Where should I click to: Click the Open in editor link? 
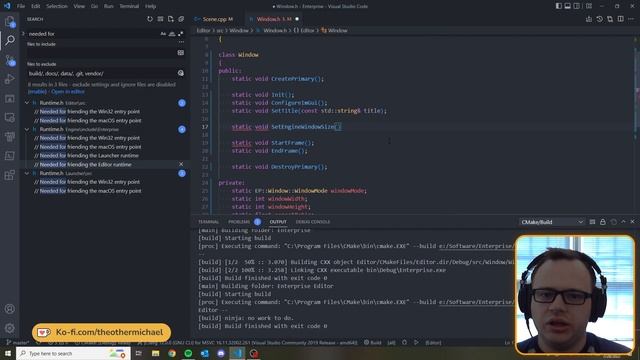(68, 92)
